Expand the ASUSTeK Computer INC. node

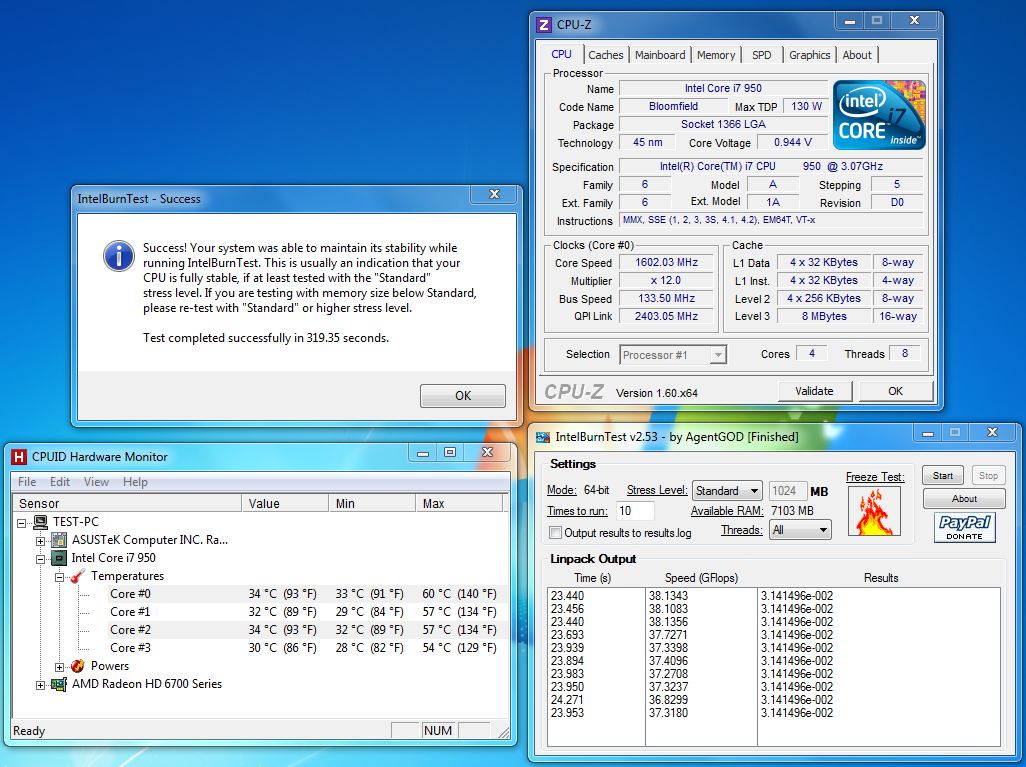tap(41, 541)
